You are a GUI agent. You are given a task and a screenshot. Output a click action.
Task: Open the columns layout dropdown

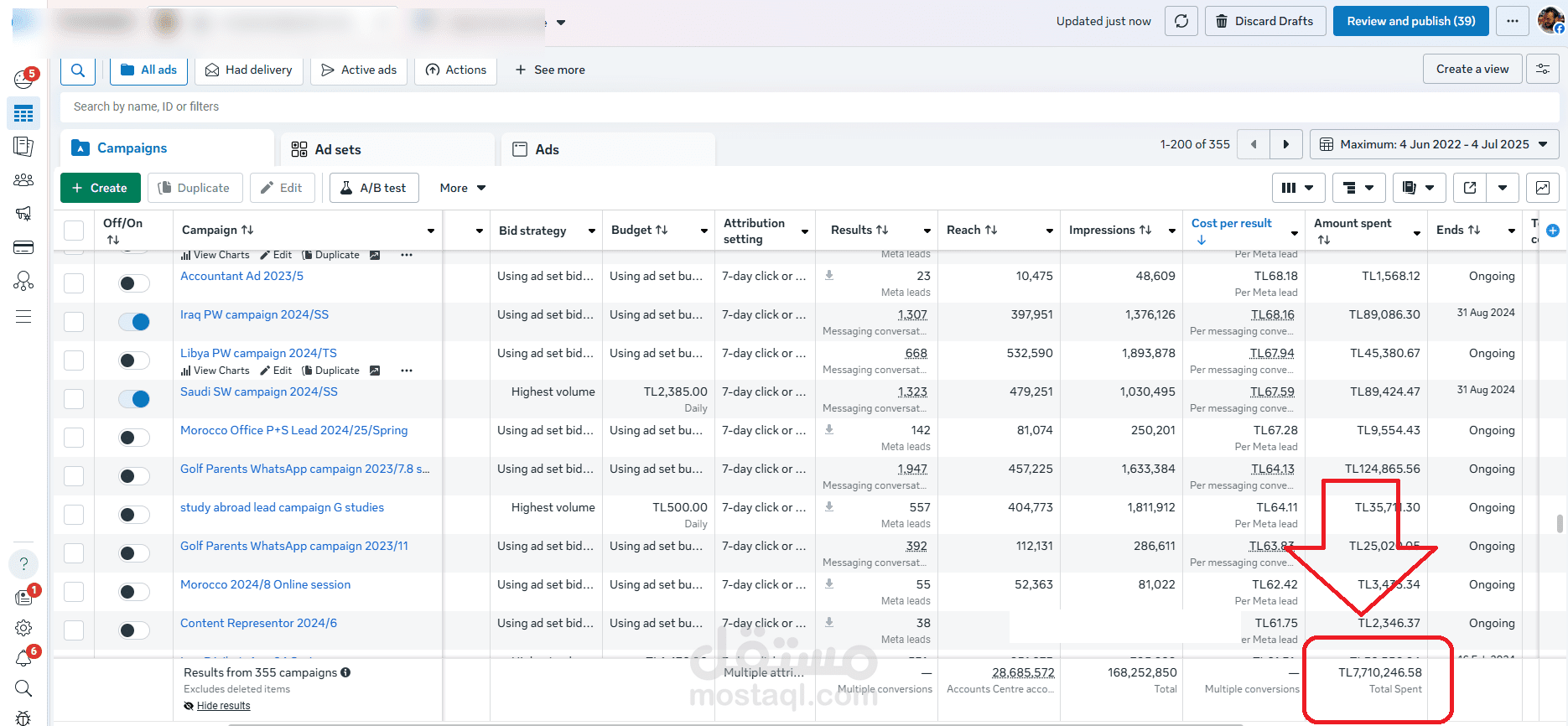pyautogui.click(x=1298, y=188)
